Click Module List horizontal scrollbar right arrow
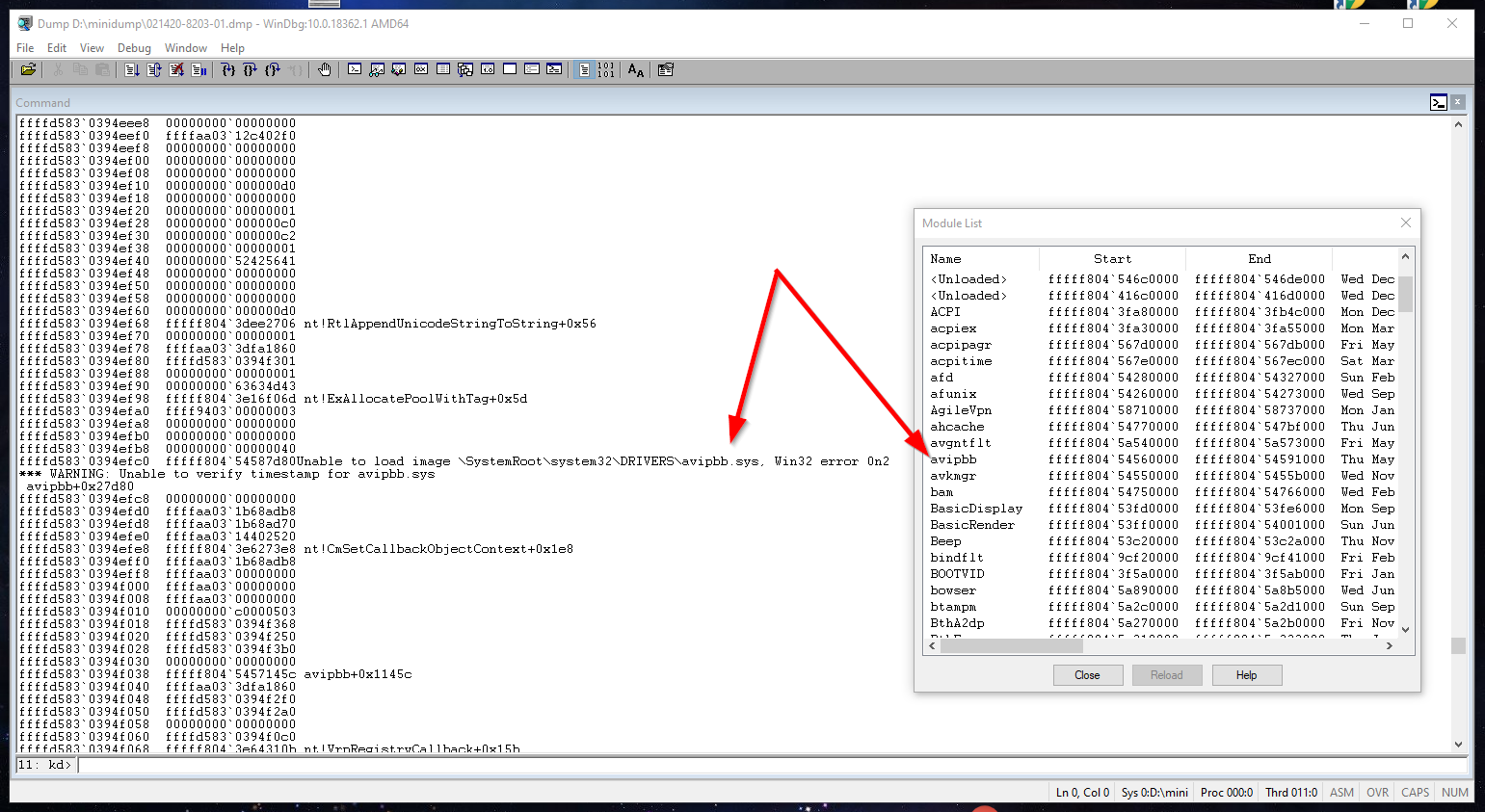The width and height of the screenshot is (1485, 812). 1389,646
